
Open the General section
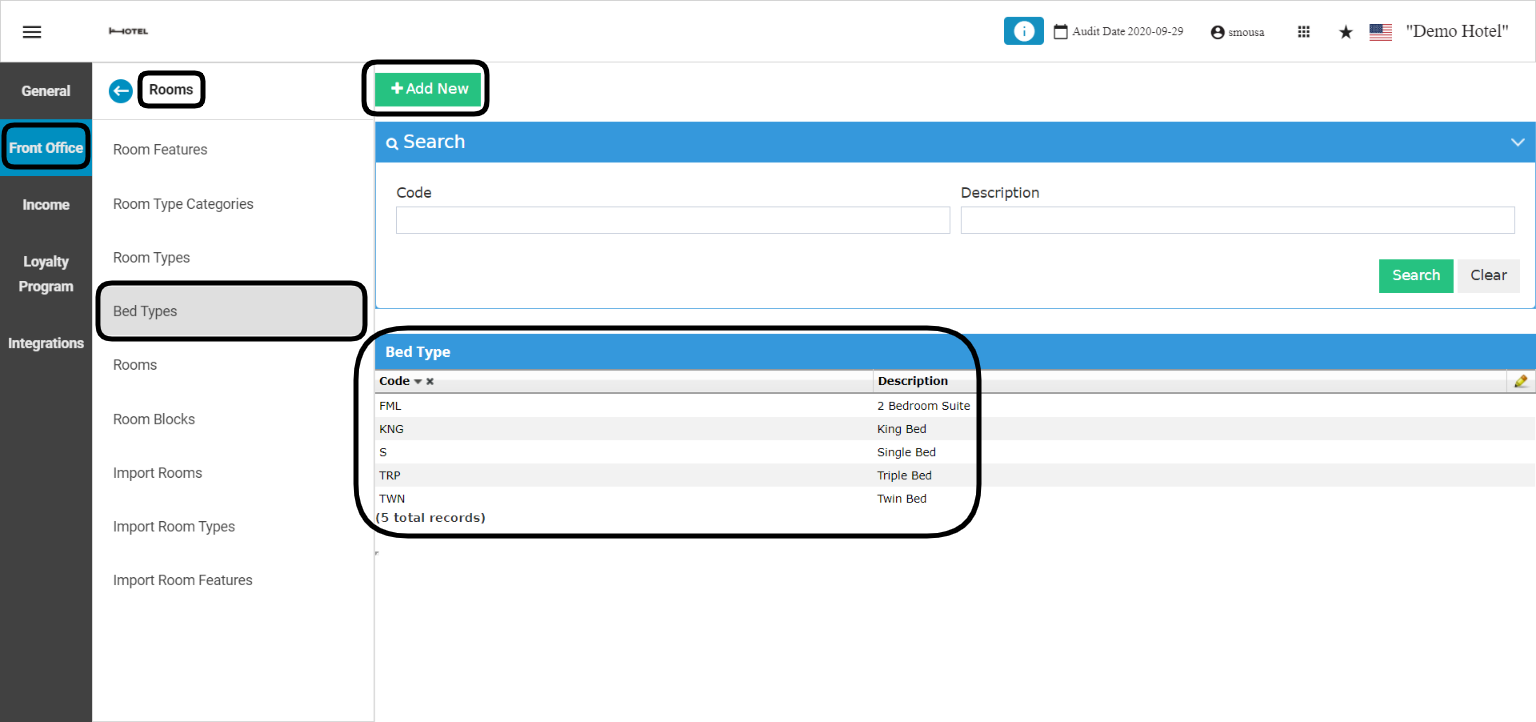point(46,91)
